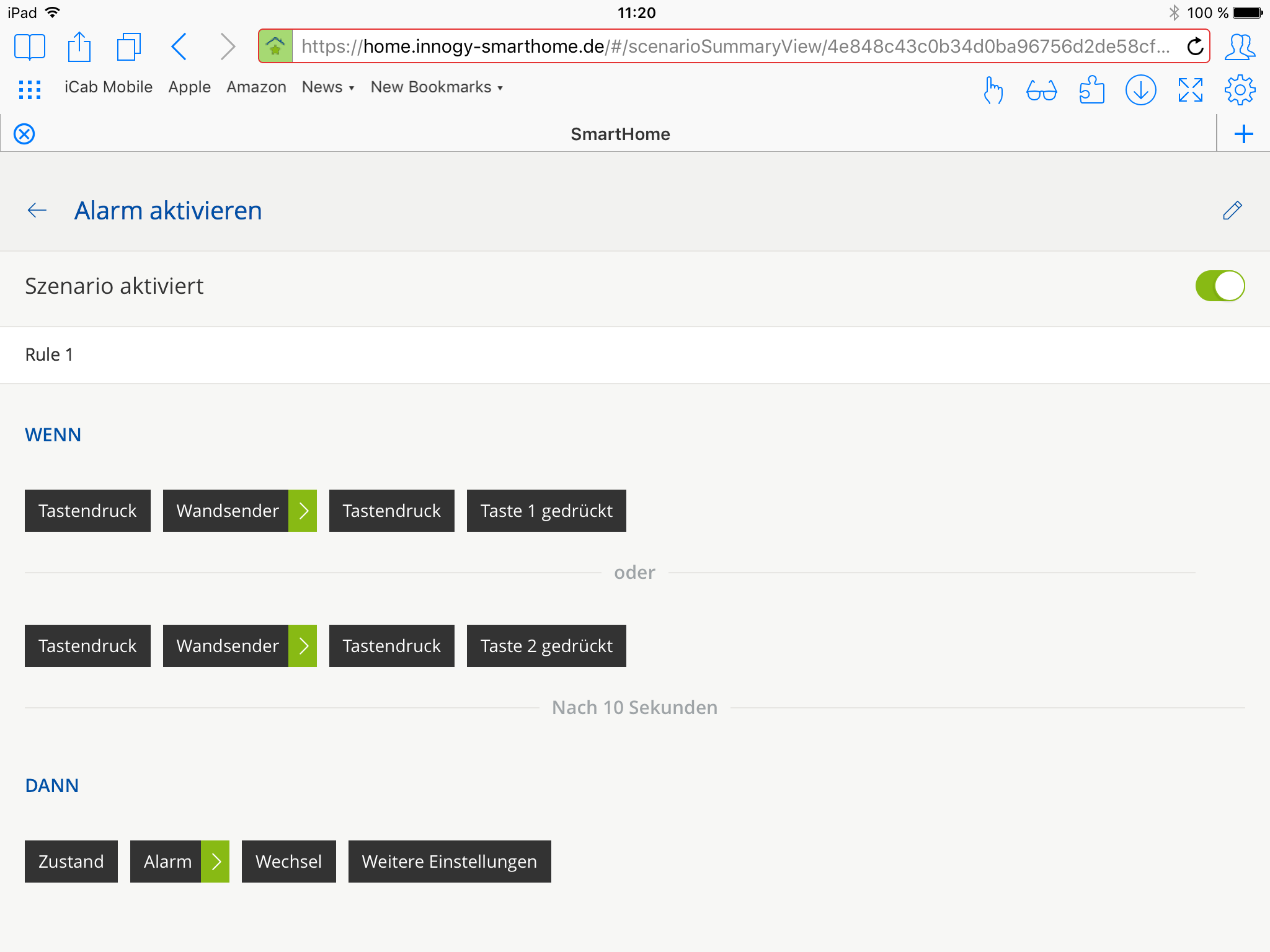The width and height of the screenshot is (1270, 952).
Task: Expand the Alarm green chevron
Action: coord(215,862)
